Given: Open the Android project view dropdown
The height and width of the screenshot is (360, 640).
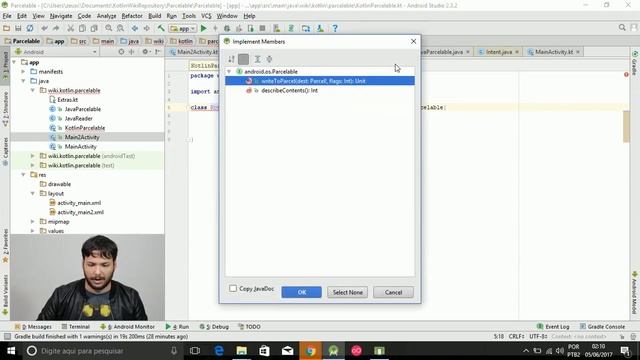Looking at the screenshot, I should coord(56,52).
